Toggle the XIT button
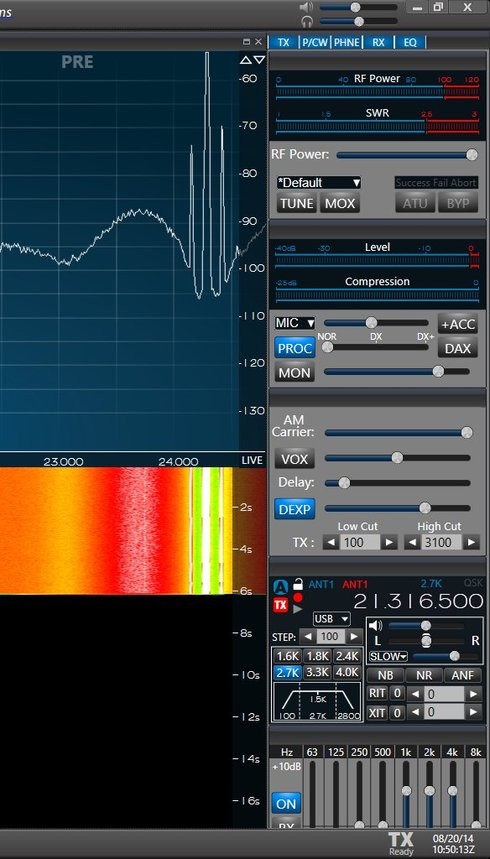Screen dimensions: 490x859 point(378,712)
